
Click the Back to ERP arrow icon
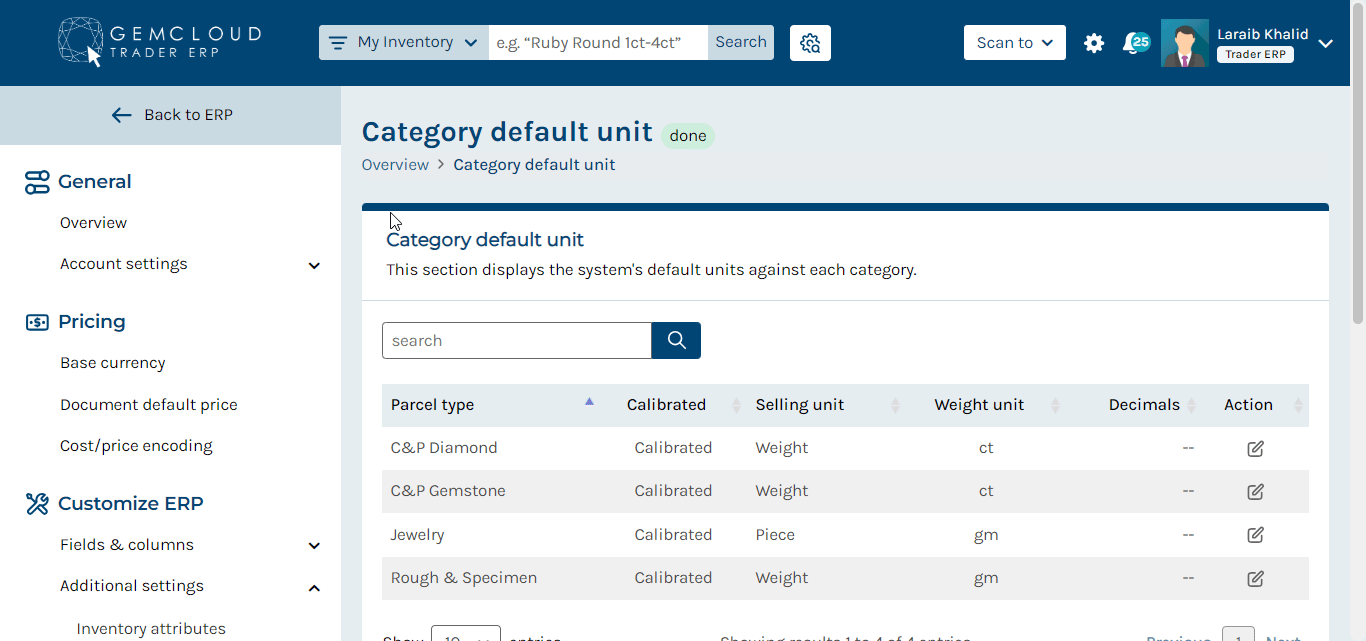point(122,115)
